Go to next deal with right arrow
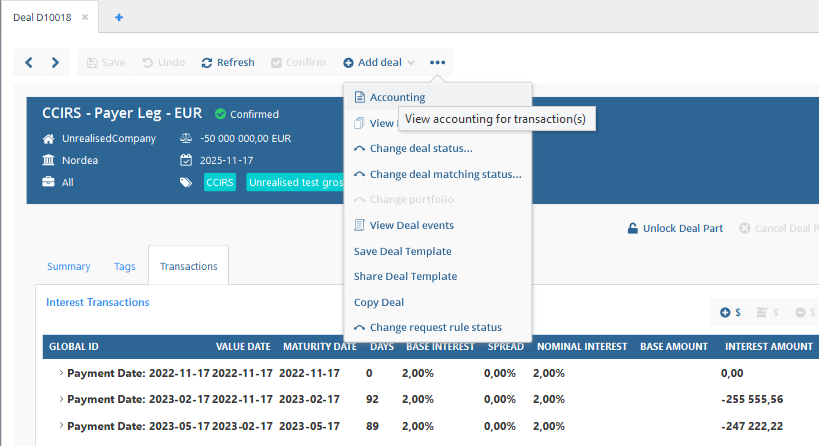The image size is (819, 446). [x=55, y=63]
